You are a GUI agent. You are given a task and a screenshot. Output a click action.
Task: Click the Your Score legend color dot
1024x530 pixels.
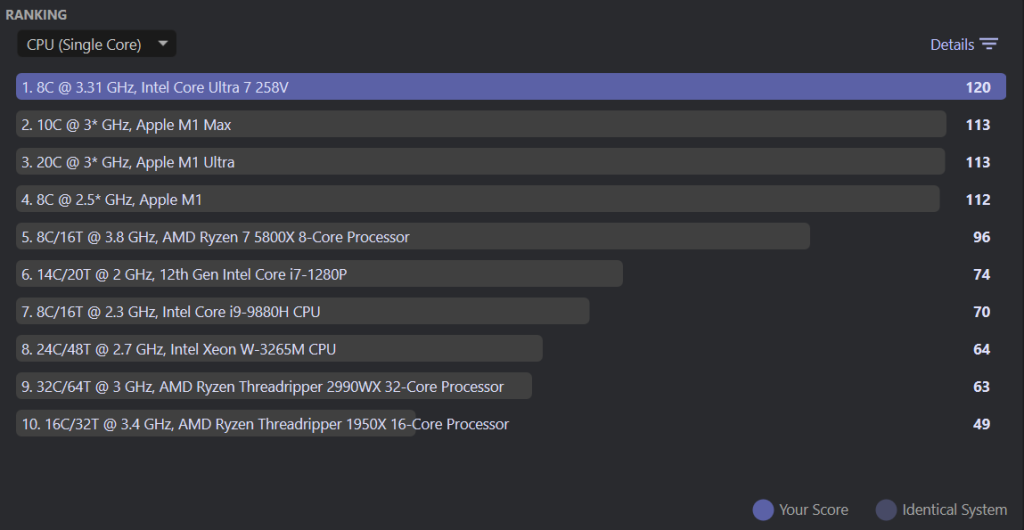pyautogui.click(x=763, y=510)
